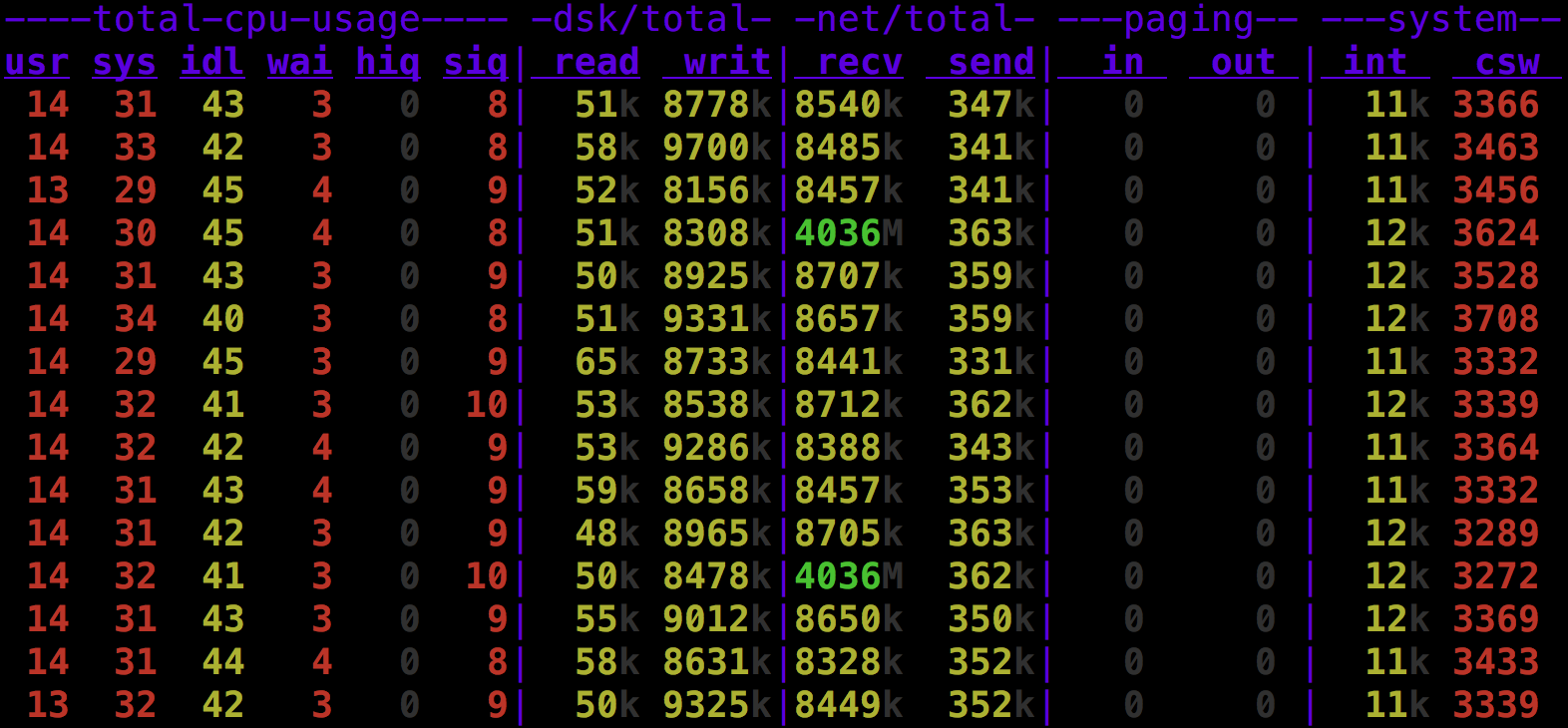Highlight green 4036M in the csw 3272 row
This screenshot has height=728, width=1568.
click(849, 576)
